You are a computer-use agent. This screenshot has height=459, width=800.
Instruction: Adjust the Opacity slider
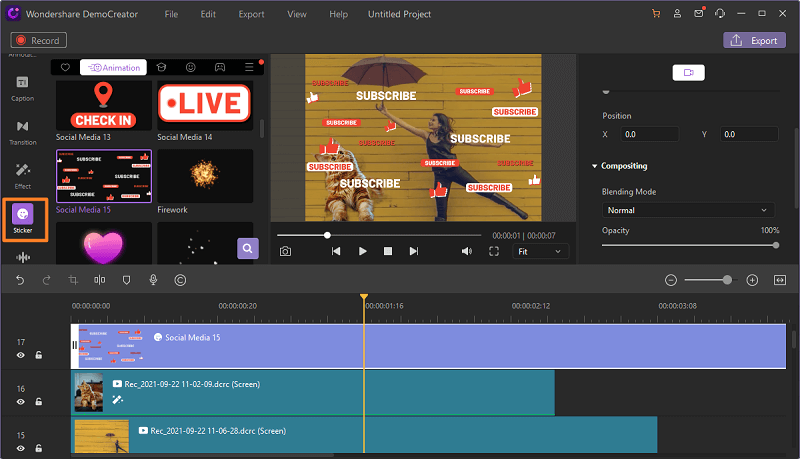coord(690,245)
